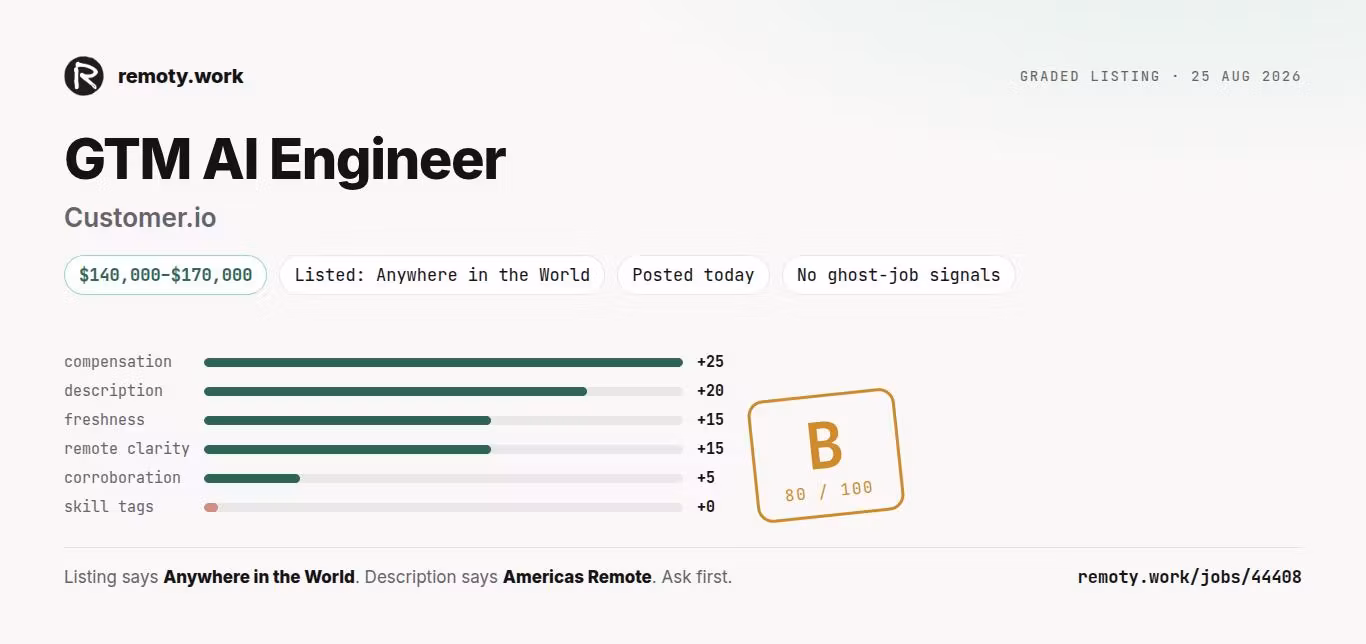Screen dimensions: 1366x644
Task: Click the remoty.work round R logo
Action: (x=84, y=76)
